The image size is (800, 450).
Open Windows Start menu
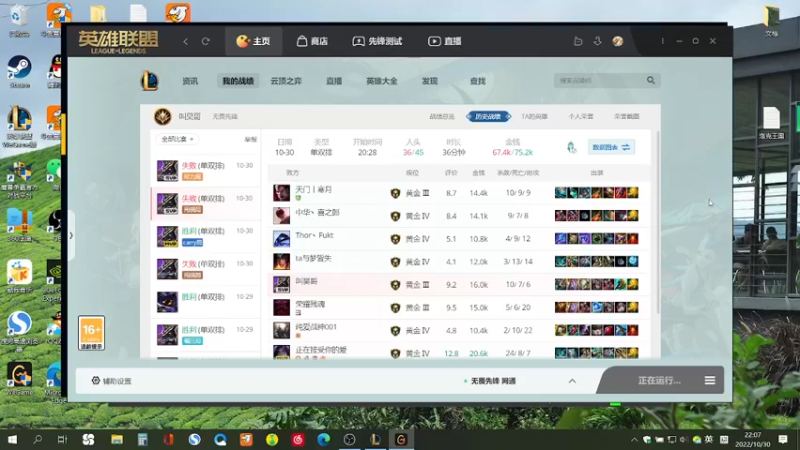(x=12, y=439)
